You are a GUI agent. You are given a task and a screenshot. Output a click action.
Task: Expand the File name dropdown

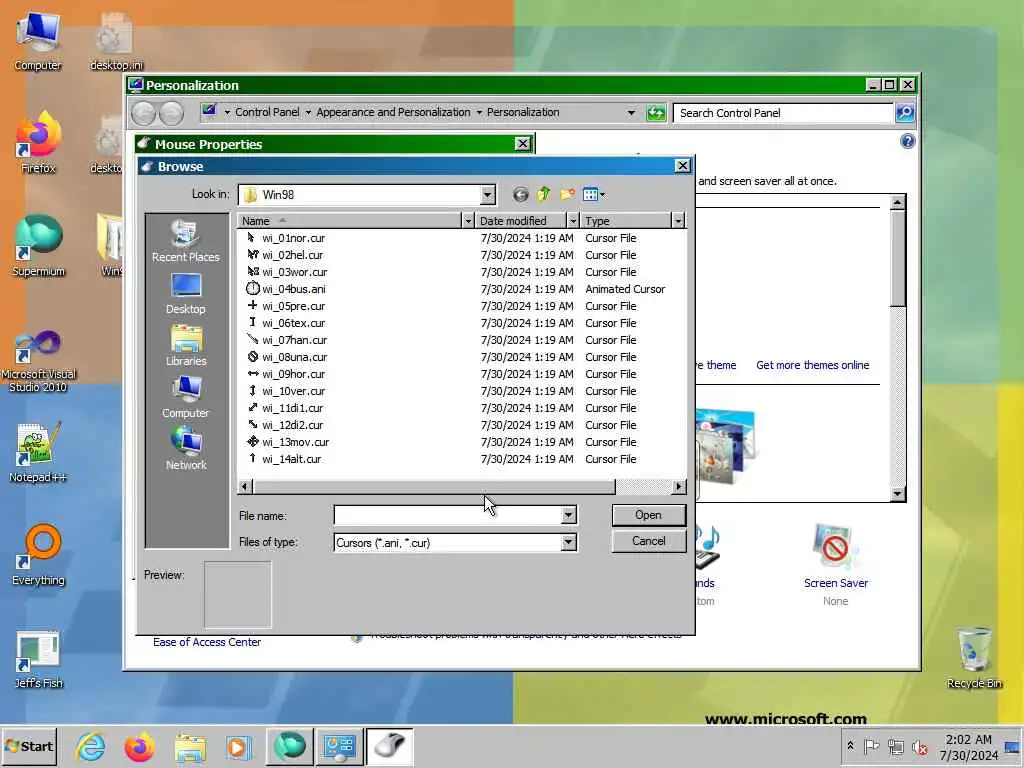click(568, 515)
